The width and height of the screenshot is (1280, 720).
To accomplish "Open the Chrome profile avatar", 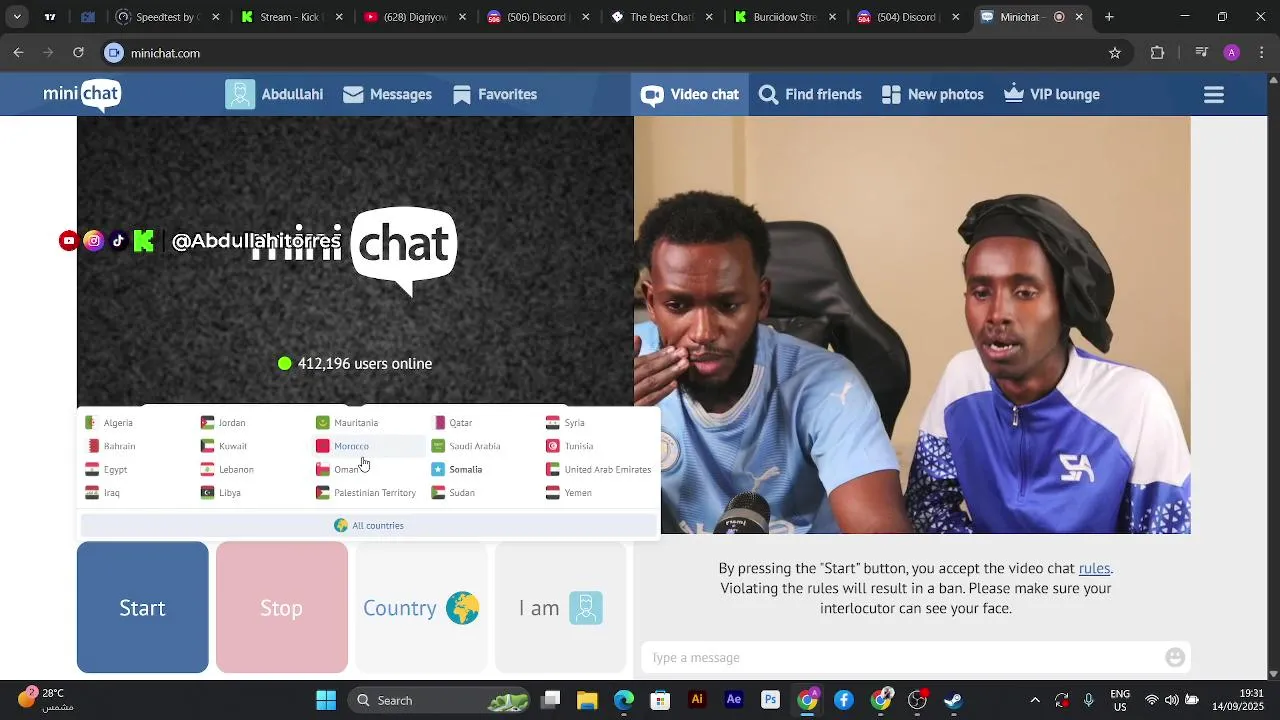I will pos(1232,53).
